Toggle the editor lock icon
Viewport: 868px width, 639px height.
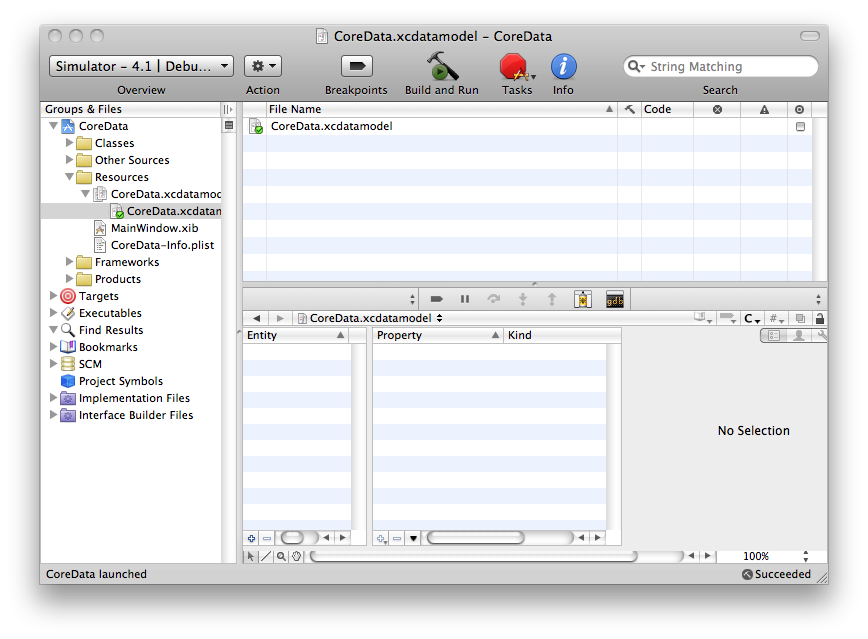tap(820, 318)
